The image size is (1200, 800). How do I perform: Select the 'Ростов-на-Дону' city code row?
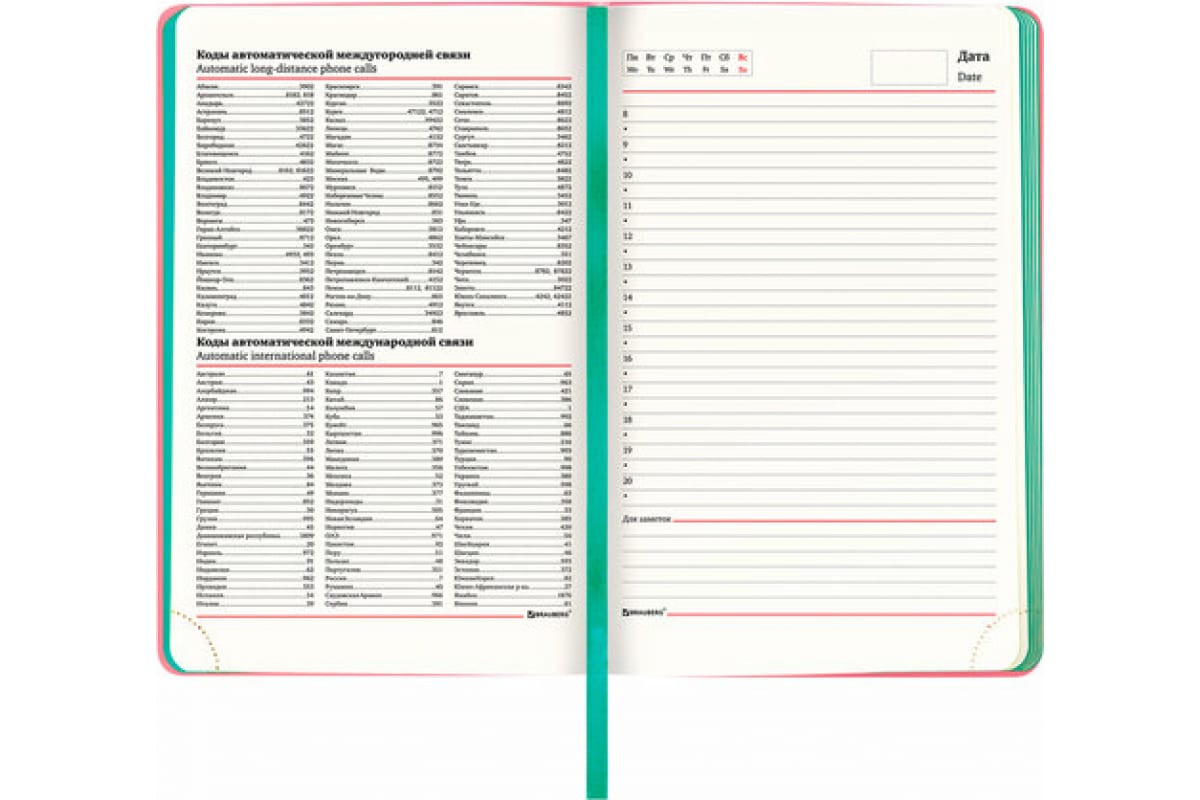[384, 296]
